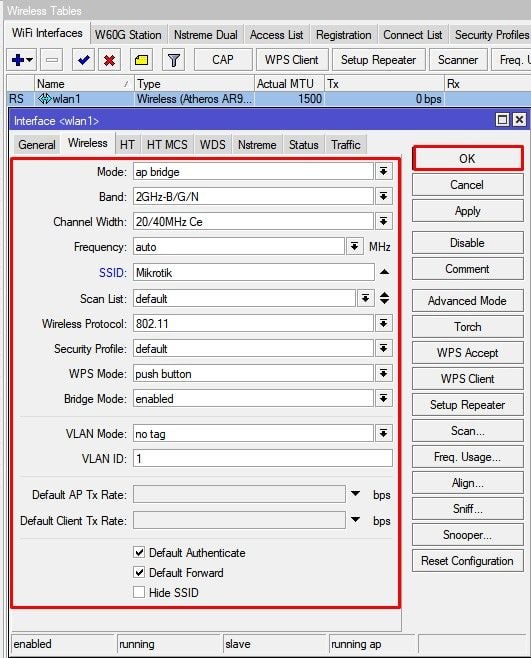Collapse the SSID field with up arrow
This screenshot has width=531, height=658.
pyautogui.click(x=384, y=272)
